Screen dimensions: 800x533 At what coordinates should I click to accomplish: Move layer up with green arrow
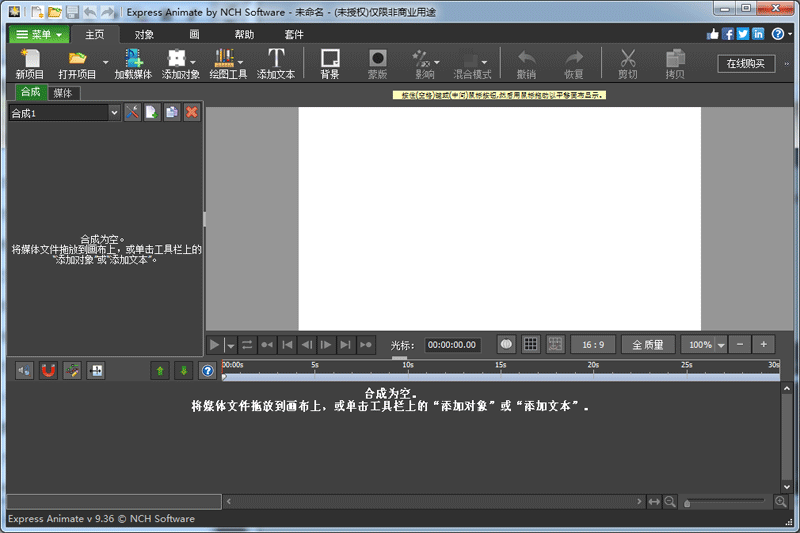[x=160, y=371]
